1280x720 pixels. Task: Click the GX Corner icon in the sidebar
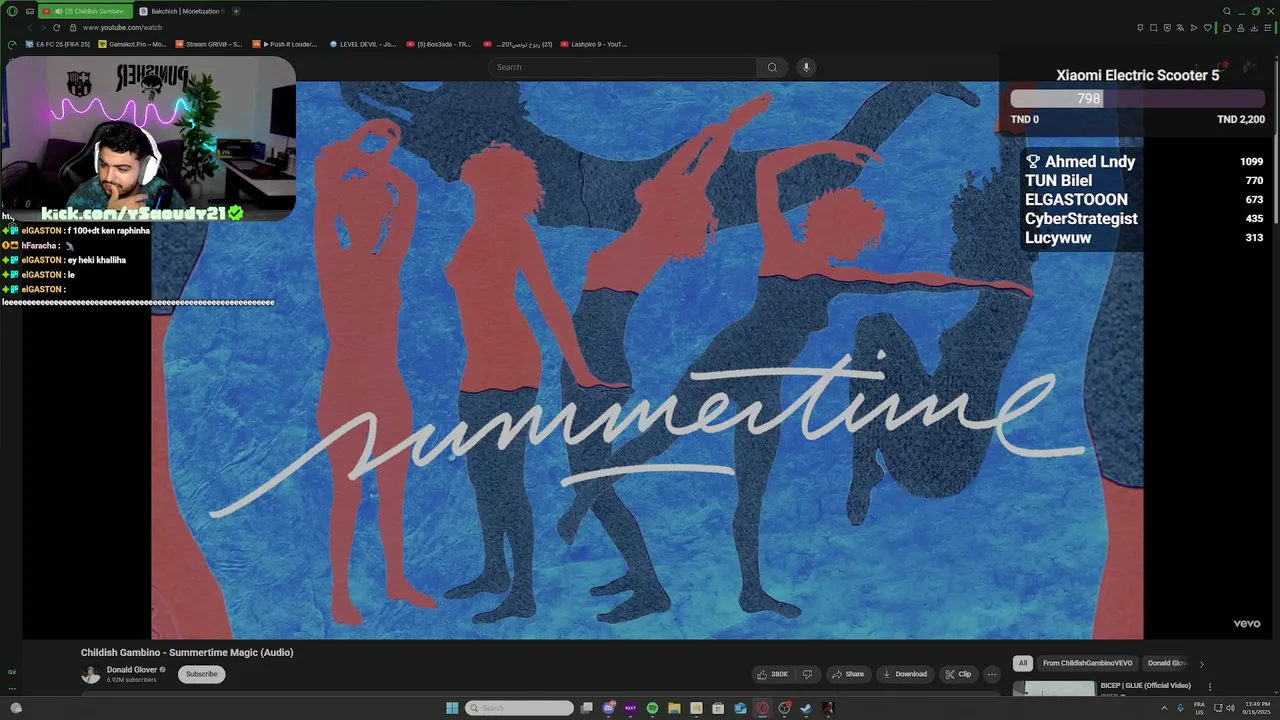(x=12, y=672)
